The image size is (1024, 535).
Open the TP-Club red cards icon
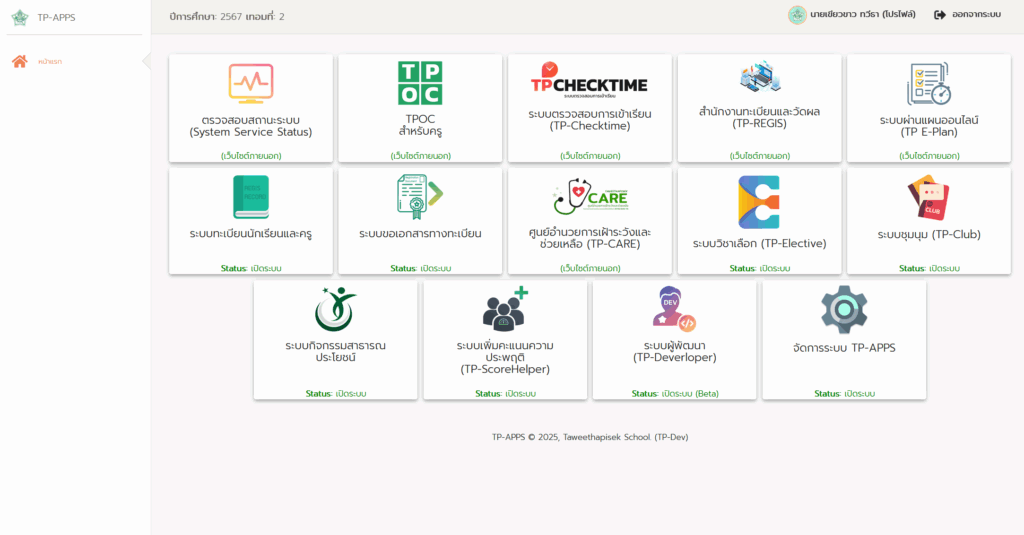coord(928,197)
